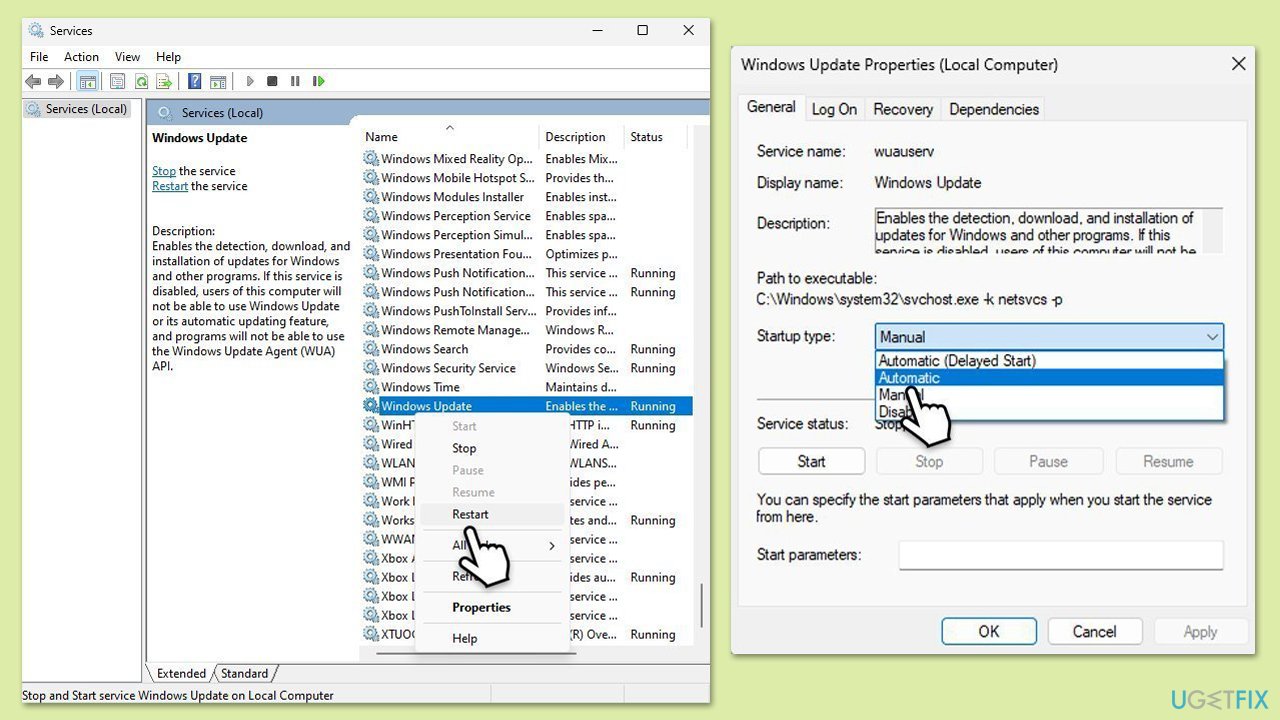Select the Services (Local) tree node
Screen dimensions: 1280x720
[x=78, y=109]
